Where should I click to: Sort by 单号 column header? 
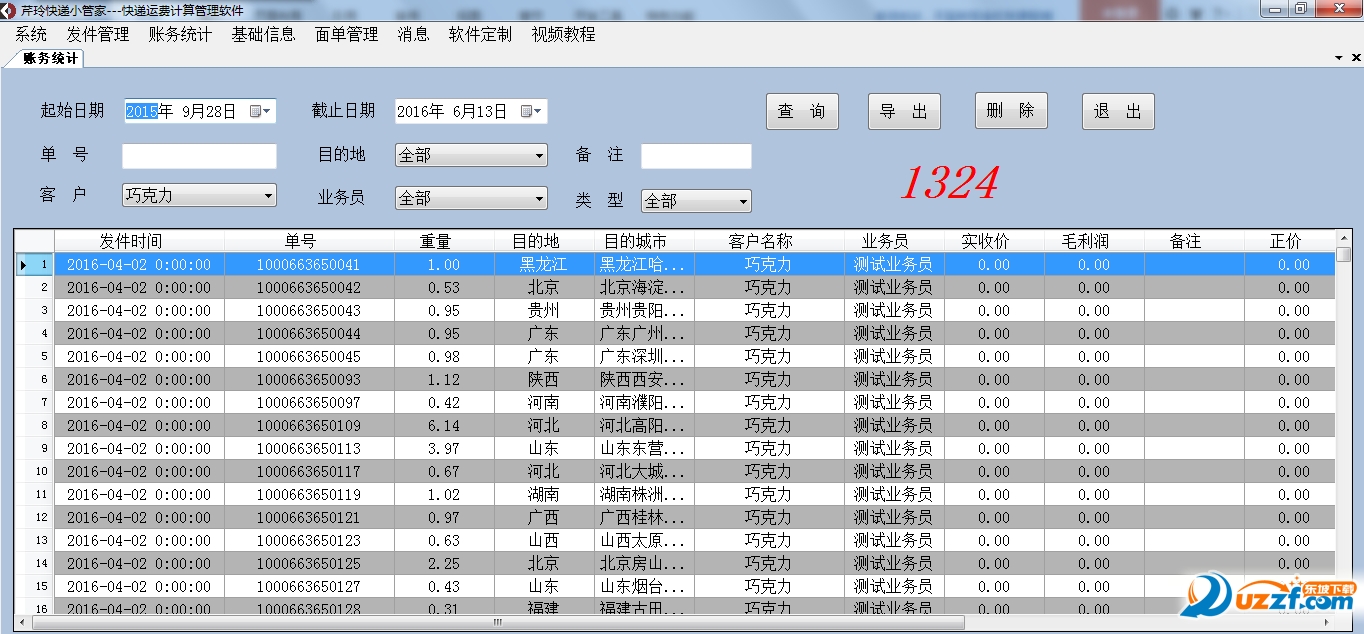coord(309,241)
